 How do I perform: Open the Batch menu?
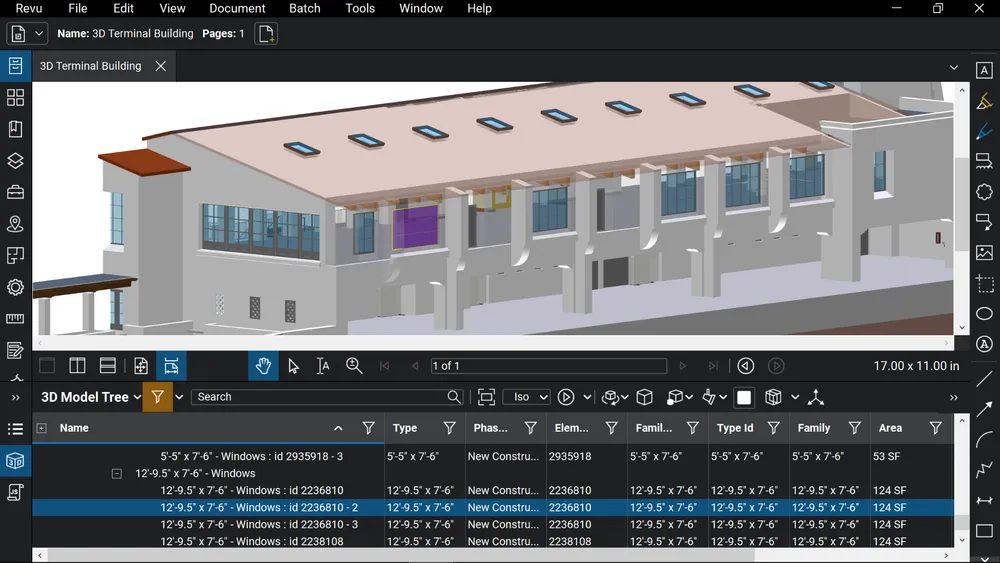pos(304,8)
